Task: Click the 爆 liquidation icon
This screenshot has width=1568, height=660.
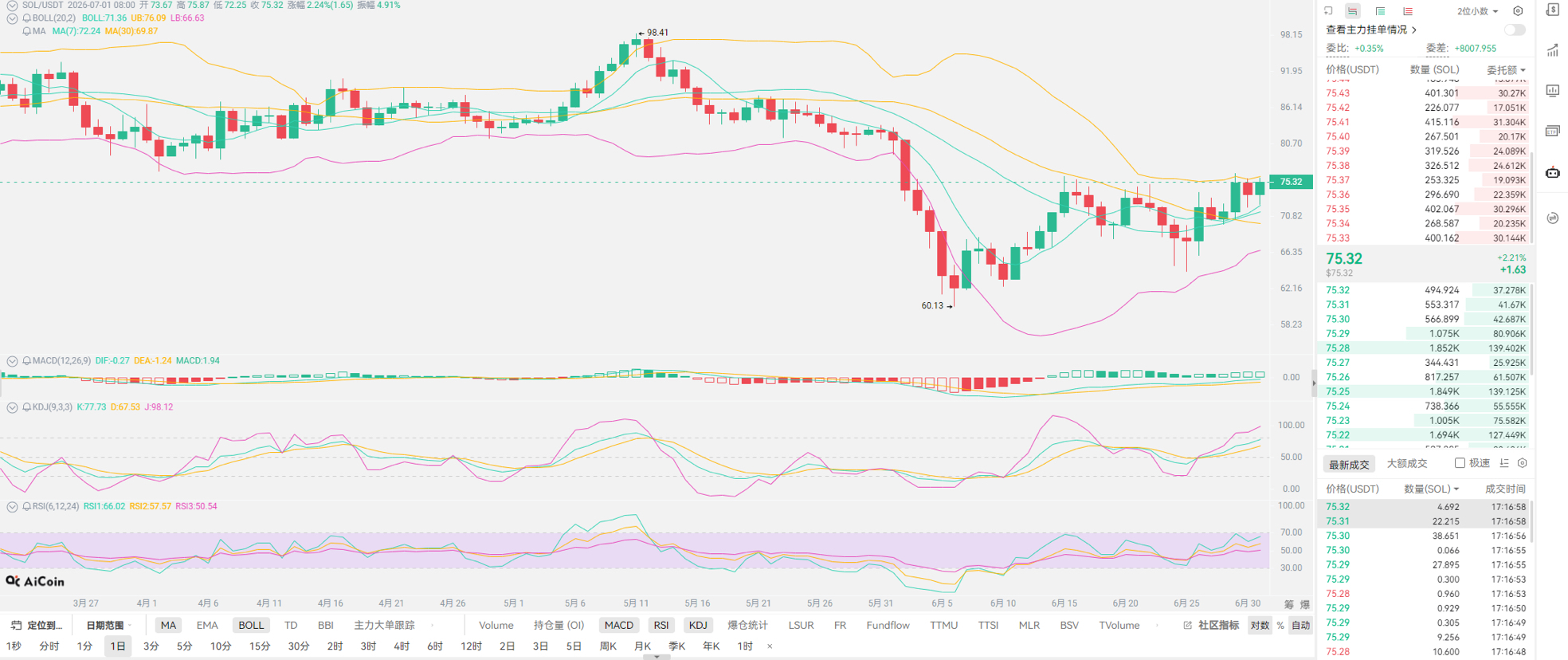Action: 1305,605
